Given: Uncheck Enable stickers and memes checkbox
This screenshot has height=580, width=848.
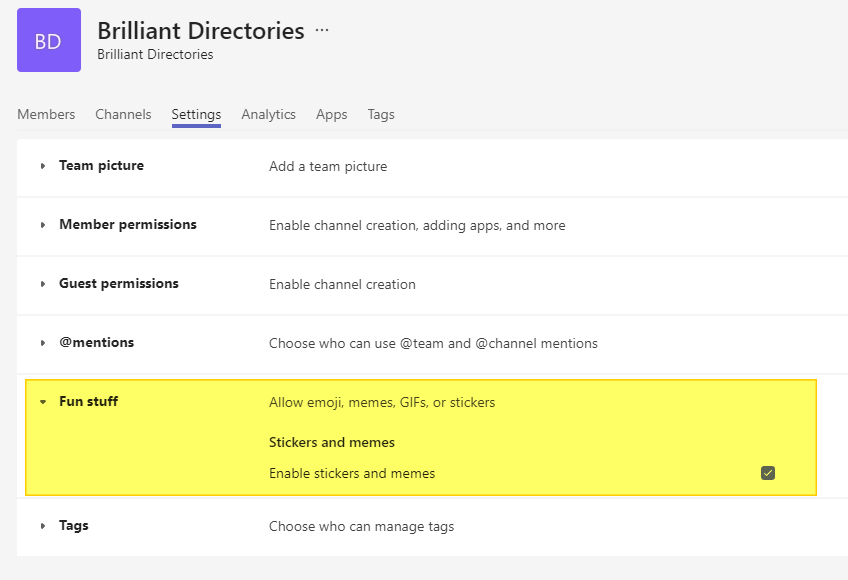Looking at the screenshot, I should point(767,473).
